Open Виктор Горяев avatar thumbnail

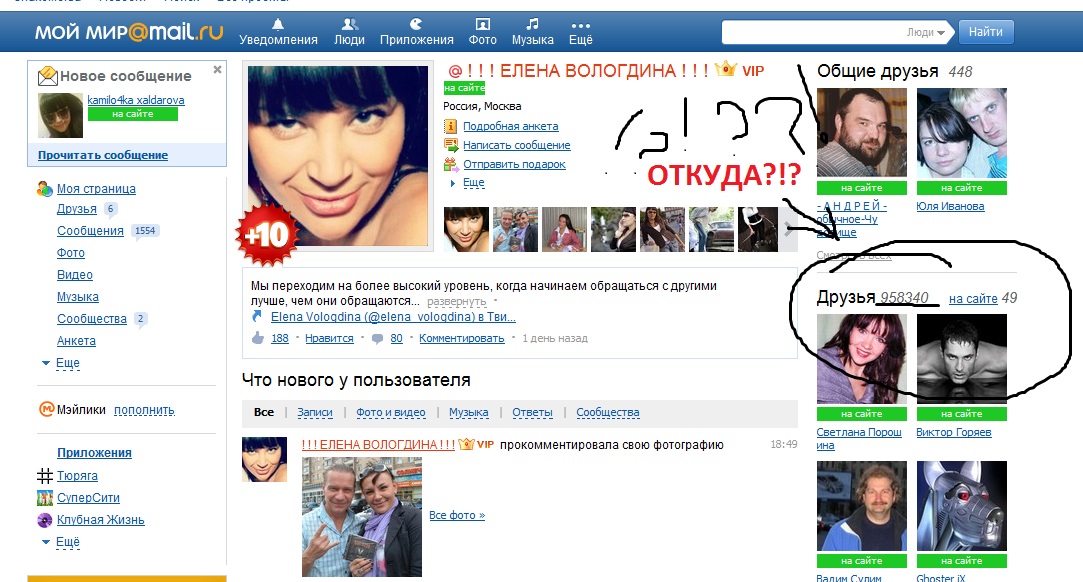click(961, 359)
